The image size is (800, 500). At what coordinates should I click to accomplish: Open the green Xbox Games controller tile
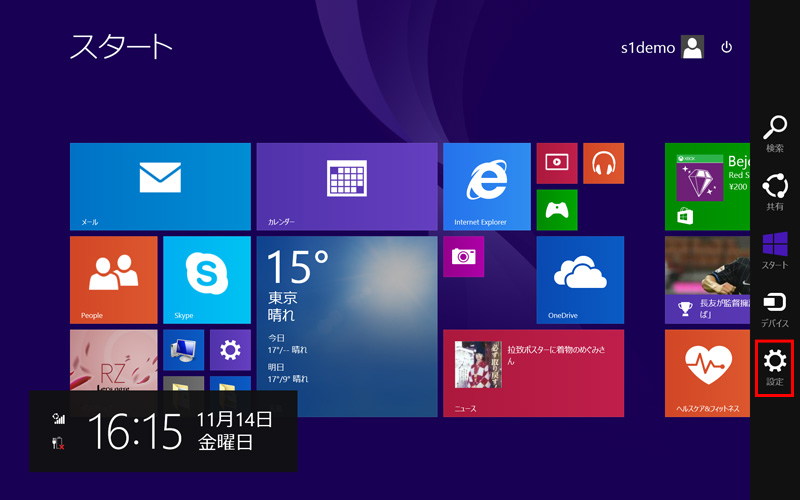pos(557,210)
